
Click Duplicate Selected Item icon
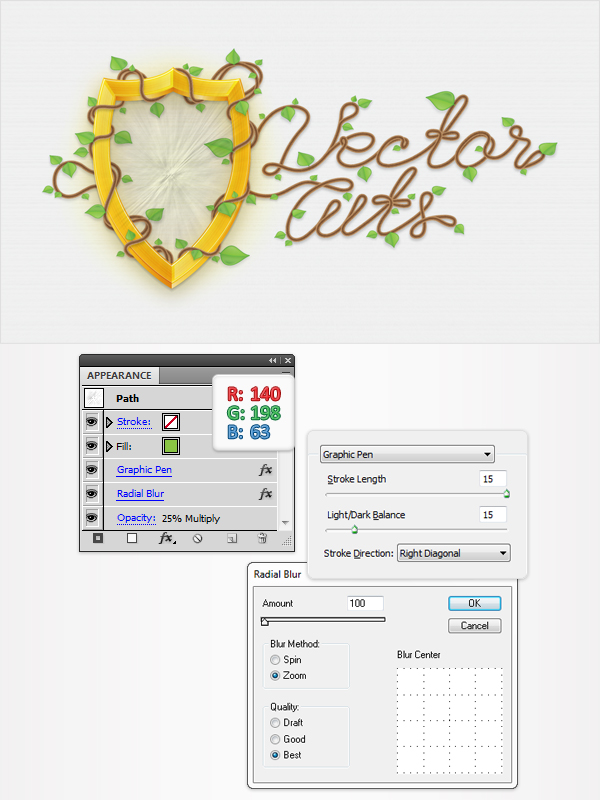pyautogui.click(x=232, y=538)
